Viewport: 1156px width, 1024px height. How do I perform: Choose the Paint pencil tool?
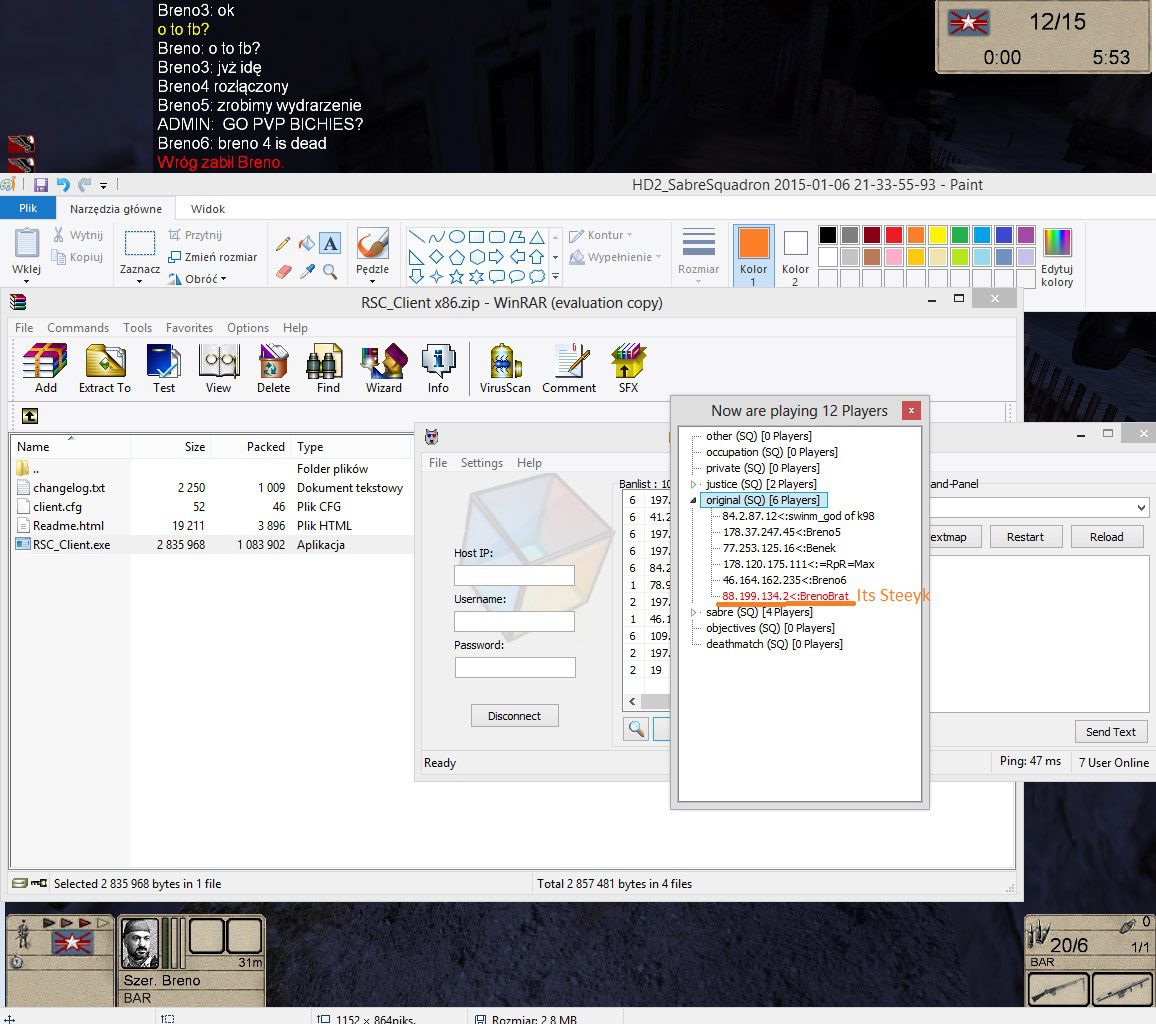coord(283,243)
